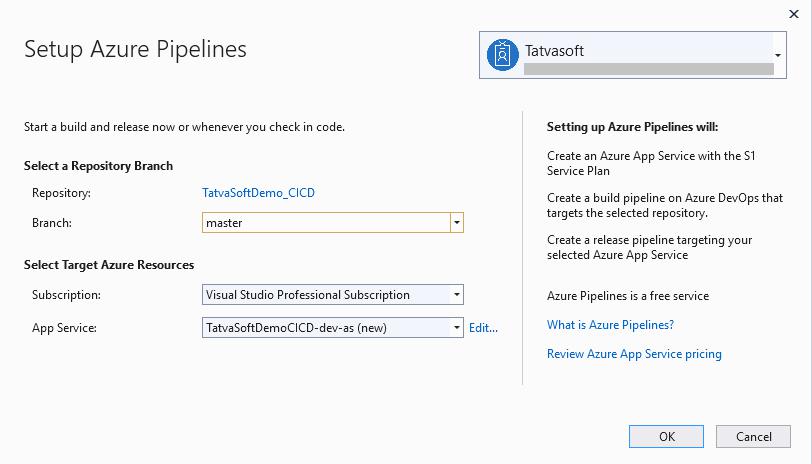Click the Repository: label
The width and height of the screenshot is (812, 464).
coord(61,193)
